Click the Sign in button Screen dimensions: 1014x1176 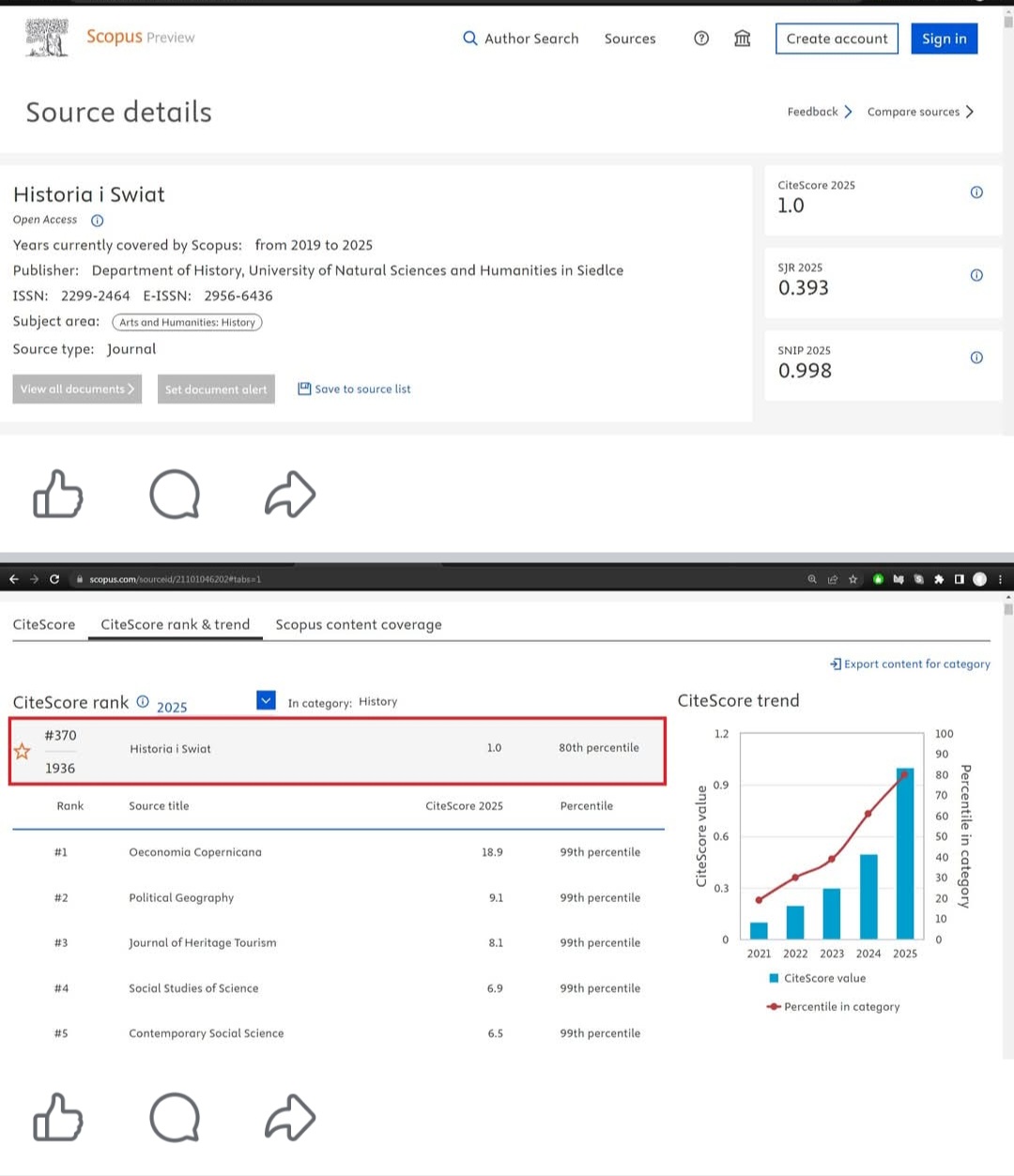944,38
